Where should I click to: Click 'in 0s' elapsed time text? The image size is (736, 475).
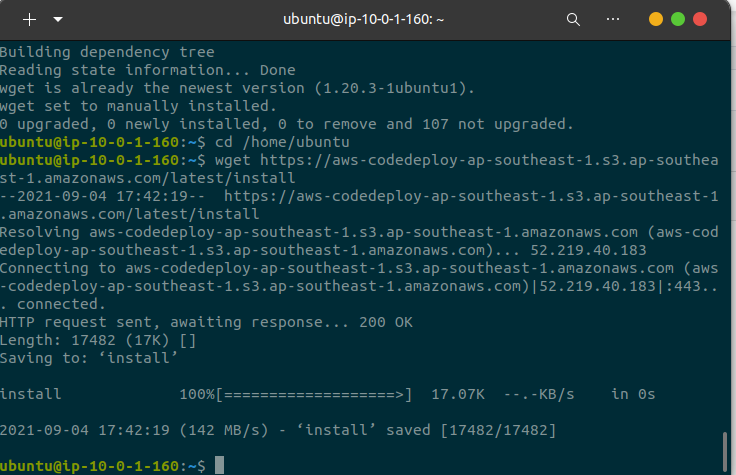[x=633, y=394]
